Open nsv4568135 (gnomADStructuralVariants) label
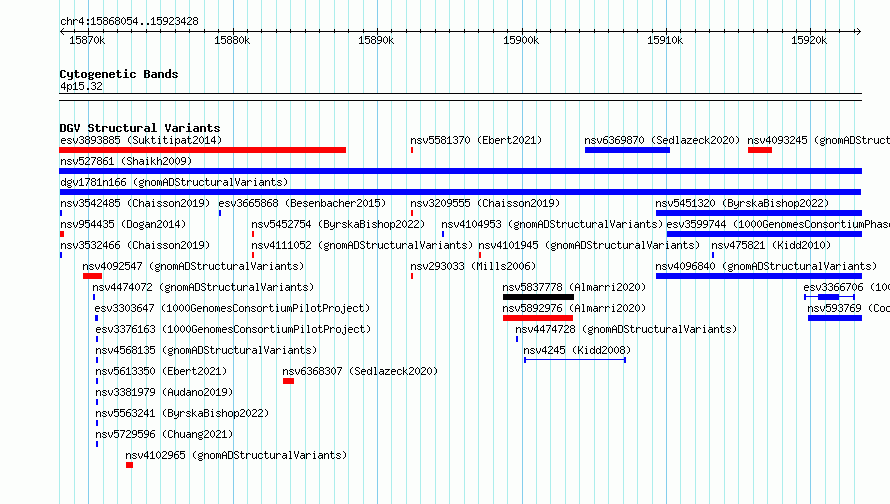890x504 pixels. (206, 350)
